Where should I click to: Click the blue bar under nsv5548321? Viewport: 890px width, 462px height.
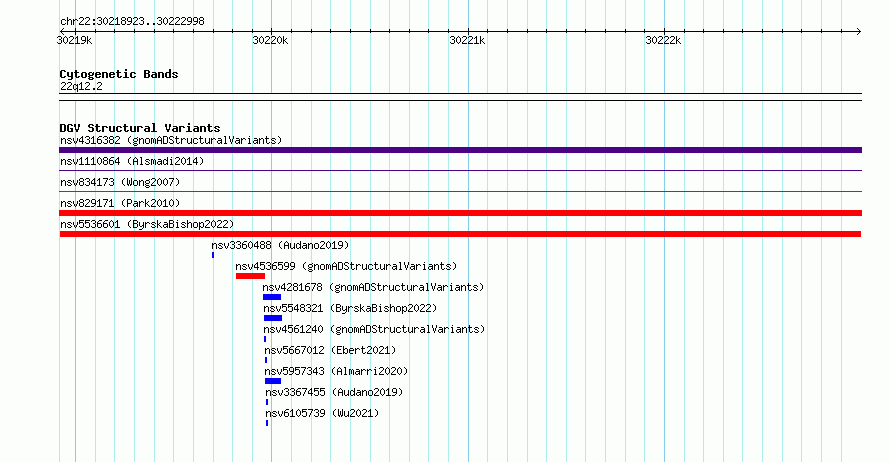click(x=273, y=318)
